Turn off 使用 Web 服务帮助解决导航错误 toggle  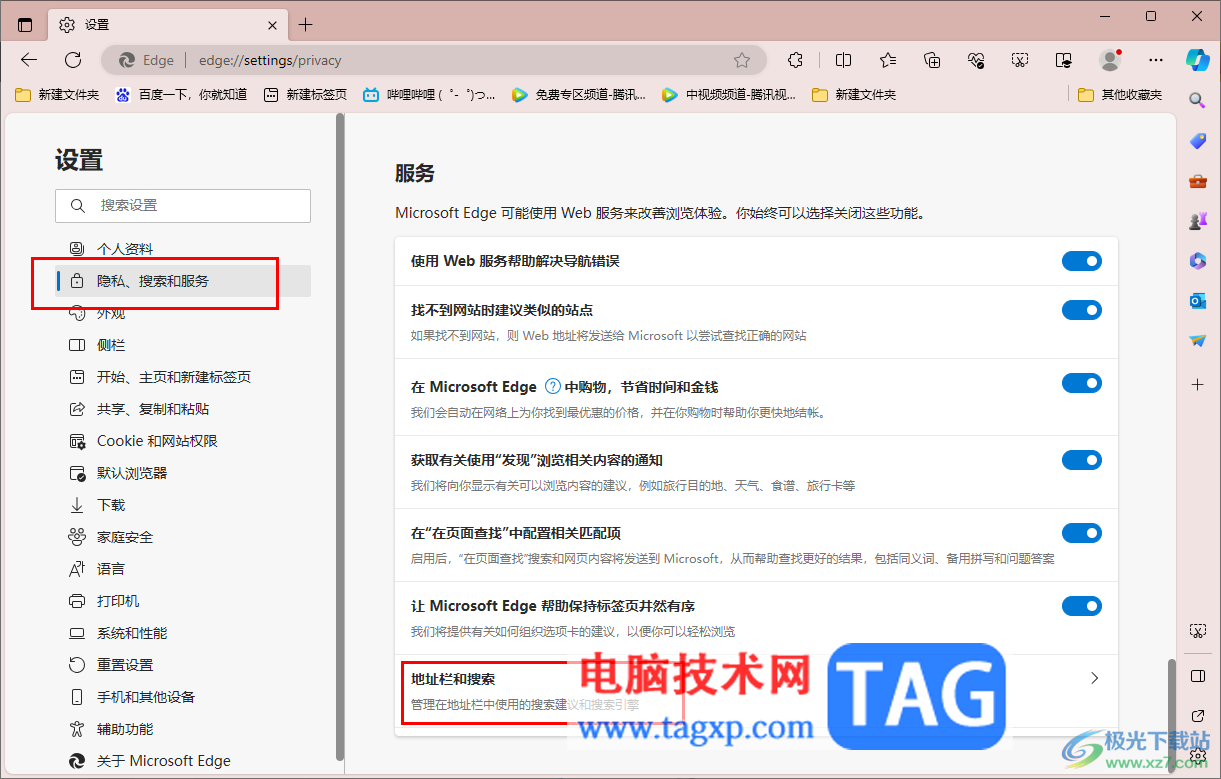click(x=1081, y=261)
